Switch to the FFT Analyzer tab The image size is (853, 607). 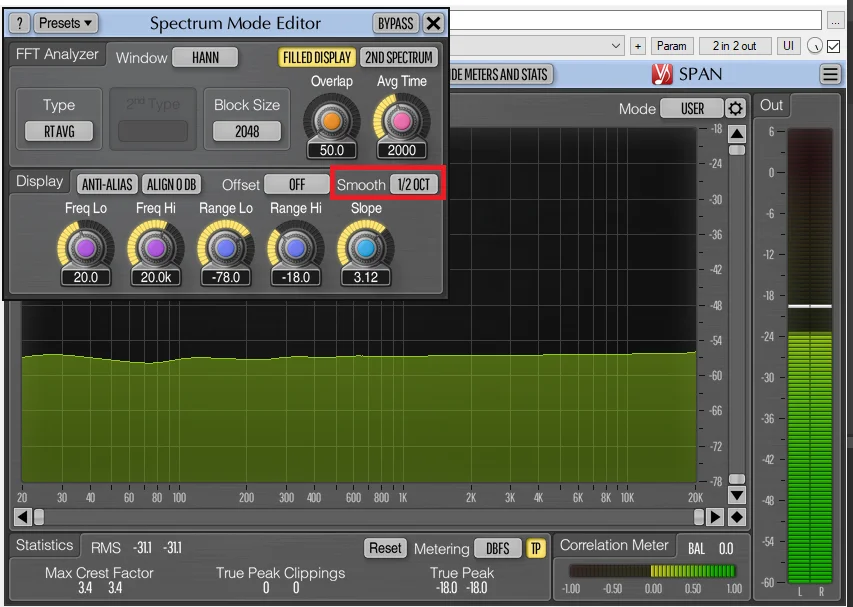point(55,56)
